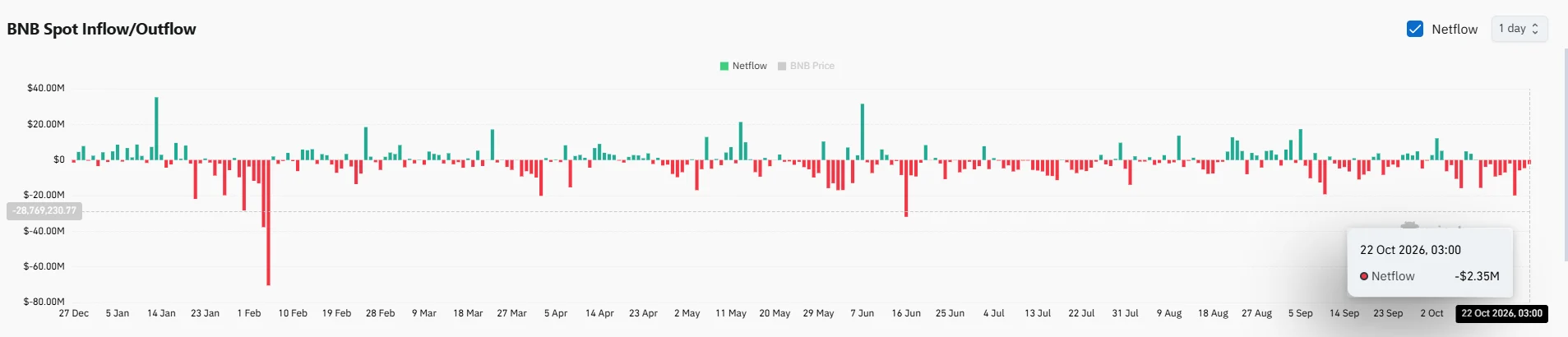Toggle the Netflow legend series
This screenshot has height=337, width=1568.
pyautogui.click(x=743, y=66)
